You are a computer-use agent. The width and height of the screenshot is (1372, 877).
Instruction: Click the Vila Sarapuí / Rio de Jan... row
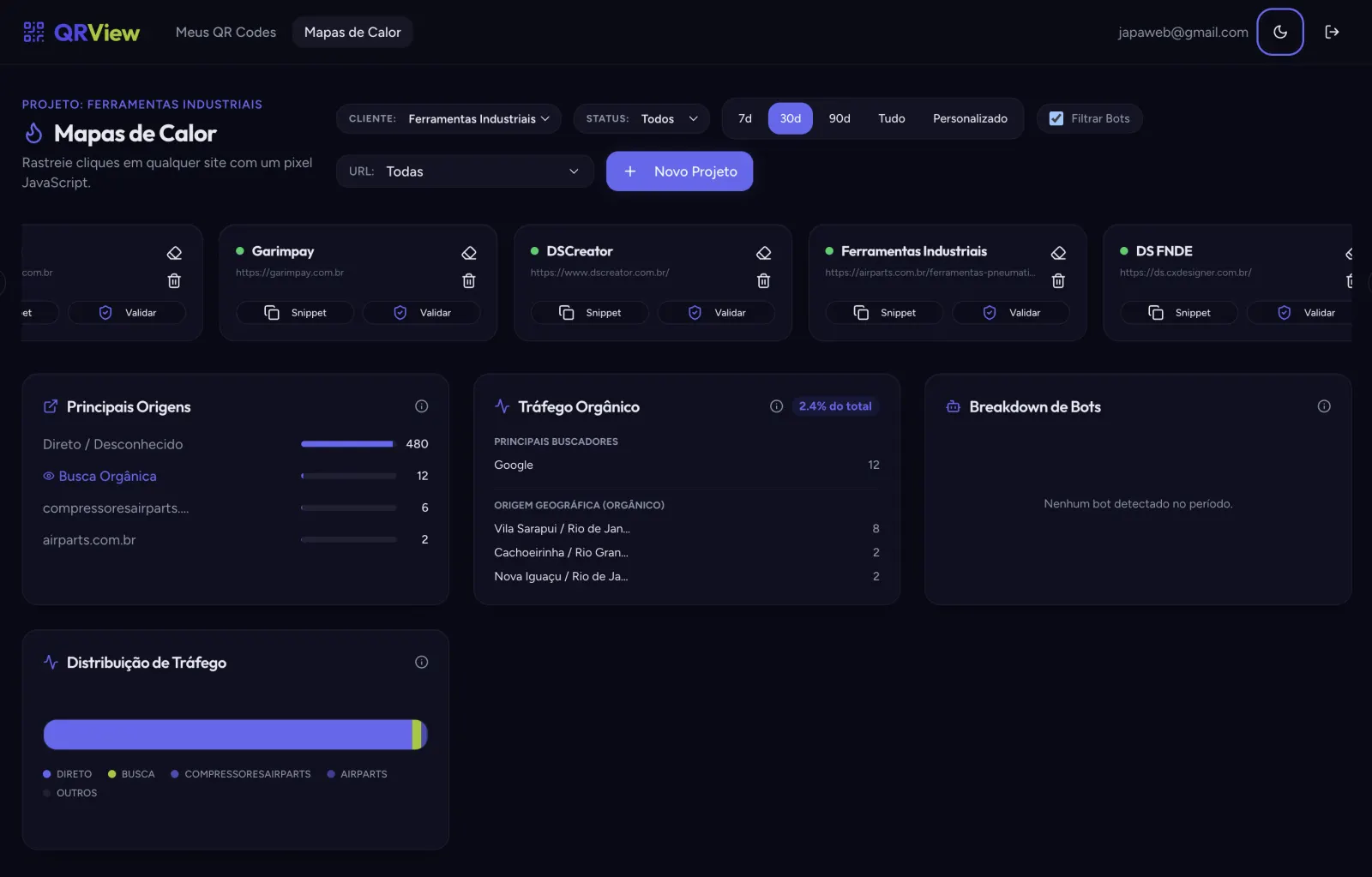[x=687, y=528]
